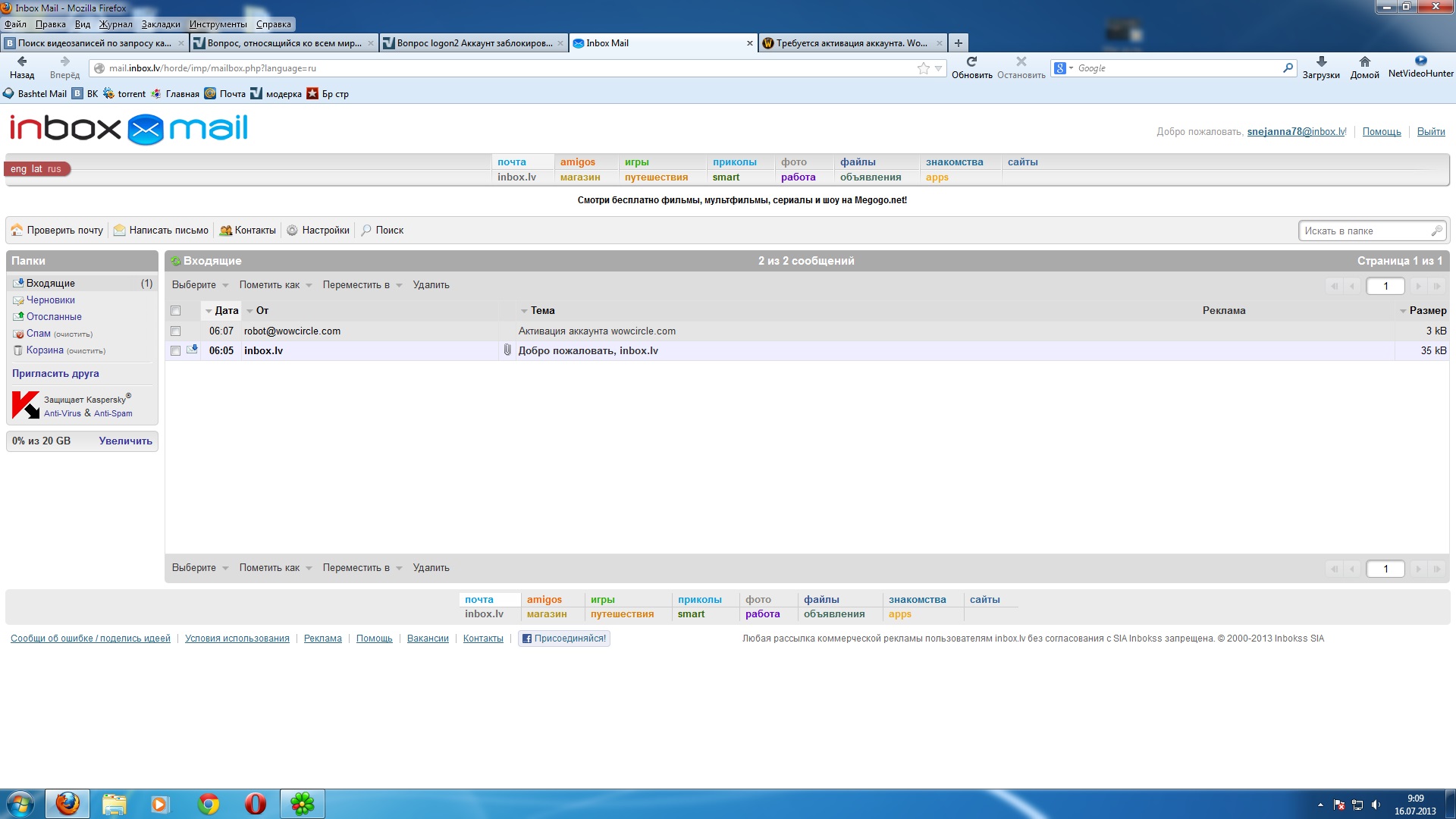Viewport: 1456px width, 819px height.
Task: Open Firefox from the taskbar
Action: [67, 803]
